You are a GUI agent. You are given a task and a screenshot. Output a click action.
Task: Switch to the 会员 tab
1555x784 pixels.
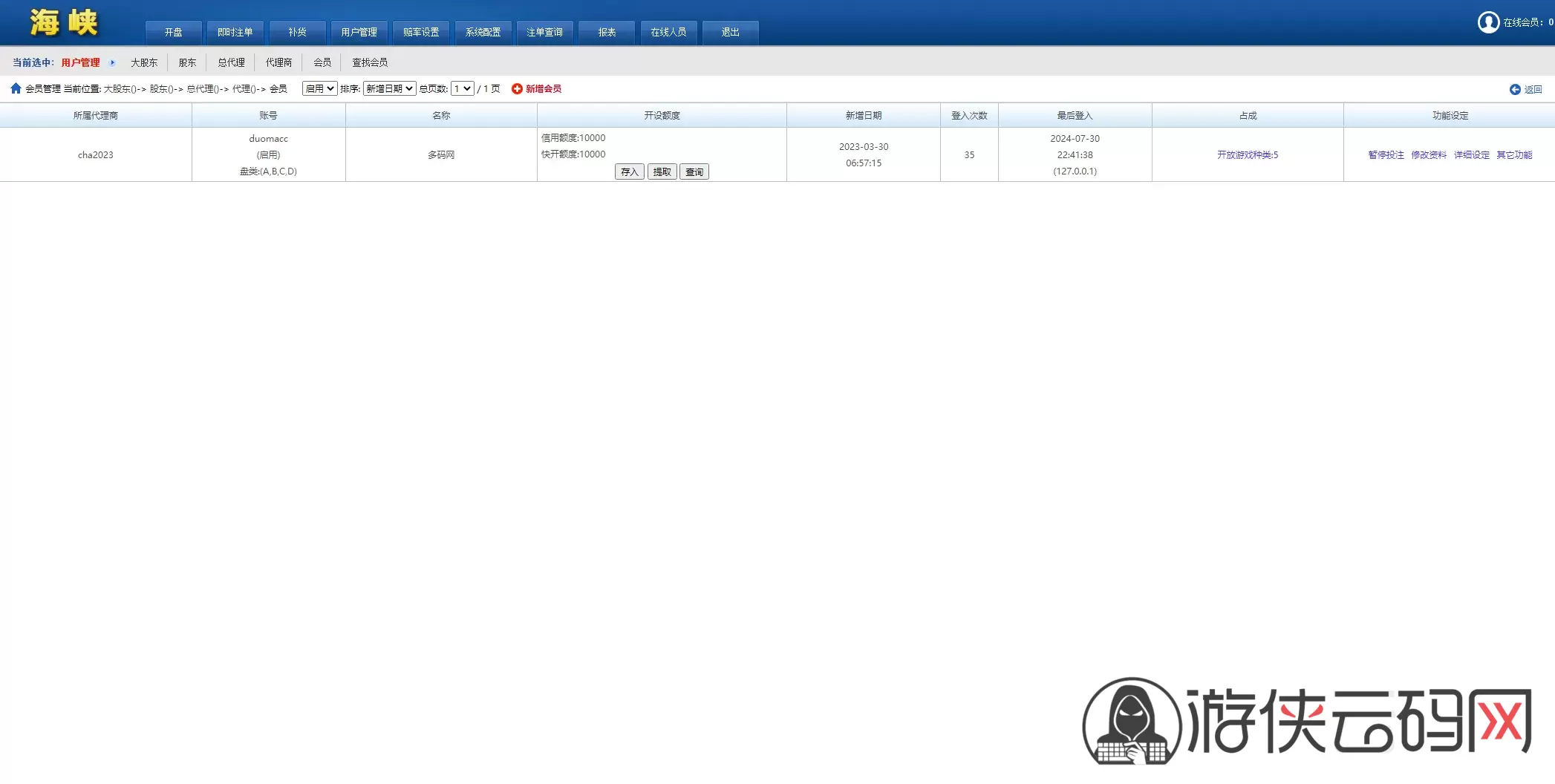pyautogui.click(x=322, y=63)
